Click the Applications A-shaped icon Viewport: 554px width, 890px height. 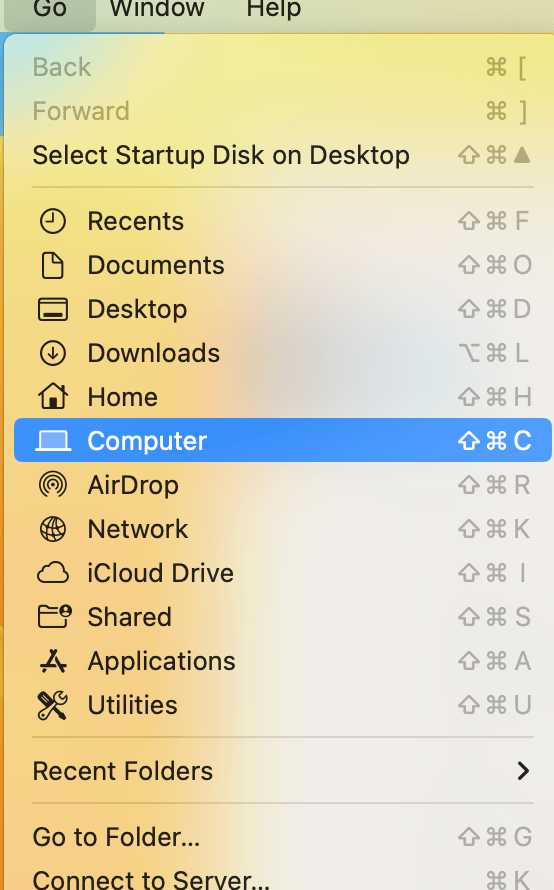coord(53,661)
